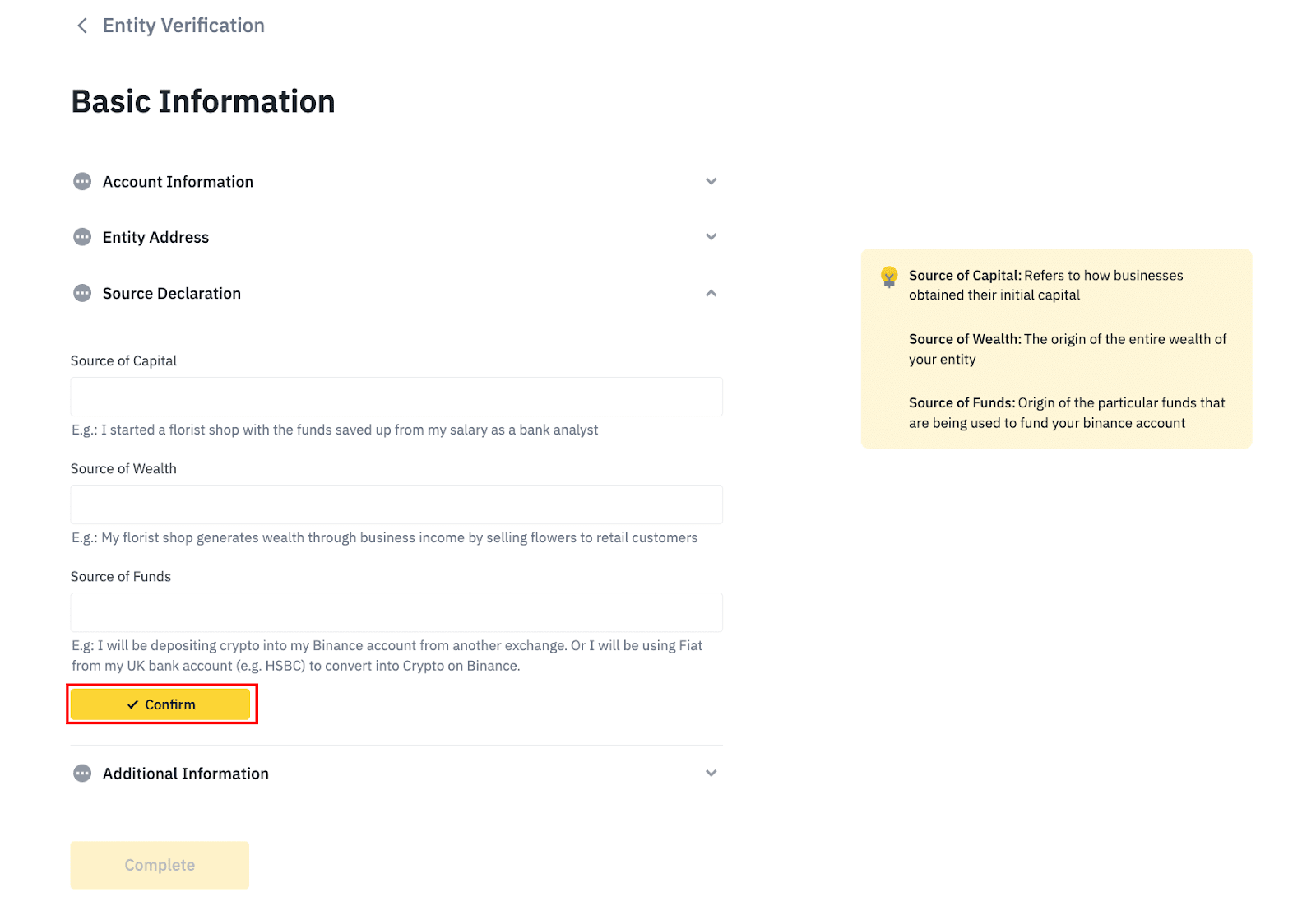Focus the Source of Capital input field
The height and width of the screenshot is (911, 1316).
(x=396, y=397)
